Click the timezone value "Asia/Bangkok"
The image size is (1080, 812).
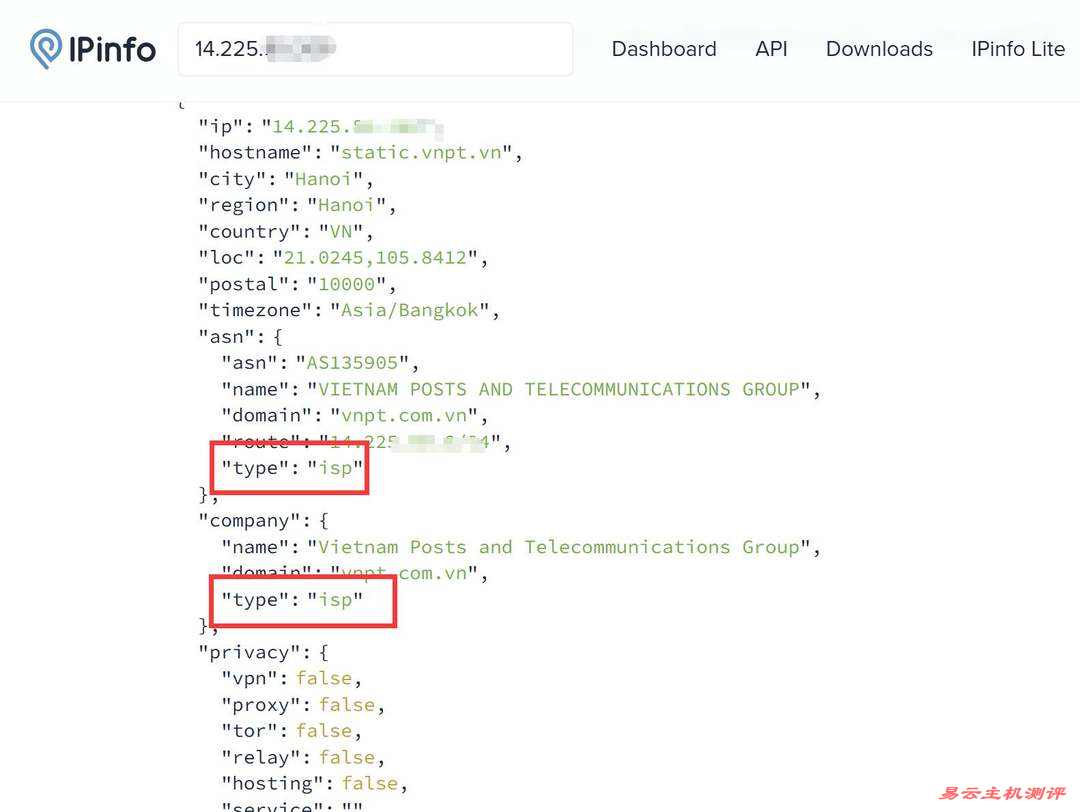(x=410, y=310)
